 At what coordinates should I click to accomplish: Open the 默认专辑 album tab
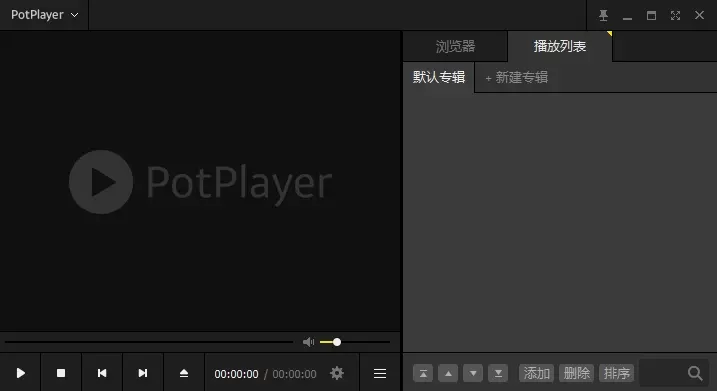pos(439,77)
